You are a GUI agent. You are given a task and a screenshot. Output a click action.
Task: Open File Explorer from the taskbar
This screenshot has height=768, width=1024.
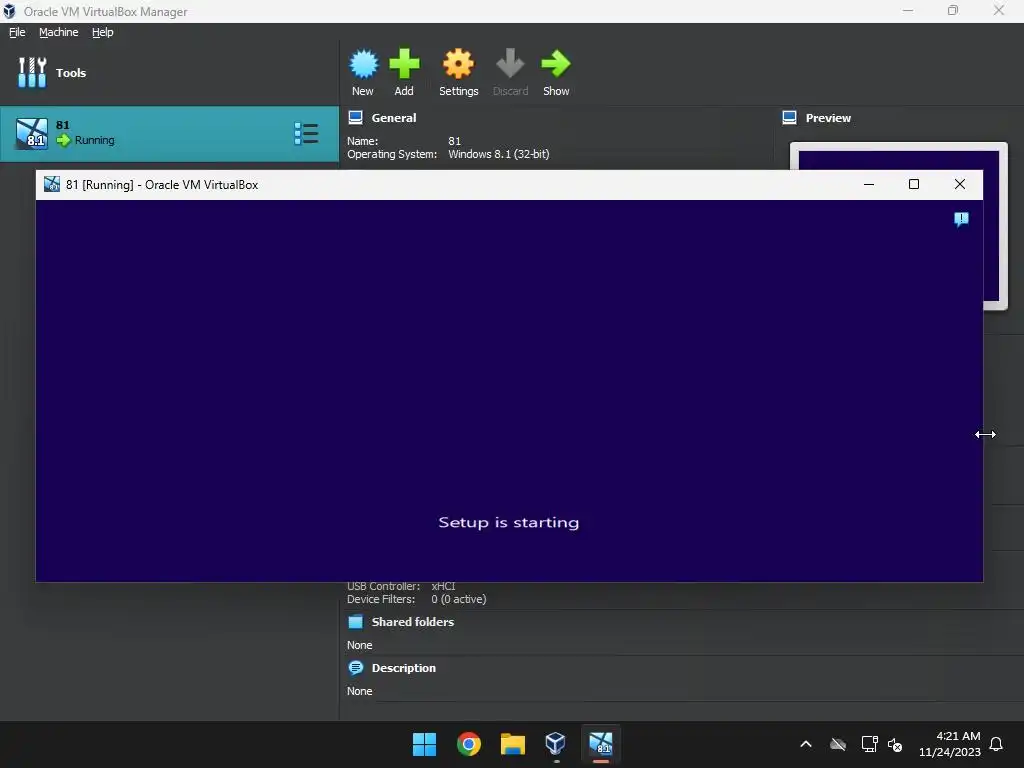tap(513, 744)
